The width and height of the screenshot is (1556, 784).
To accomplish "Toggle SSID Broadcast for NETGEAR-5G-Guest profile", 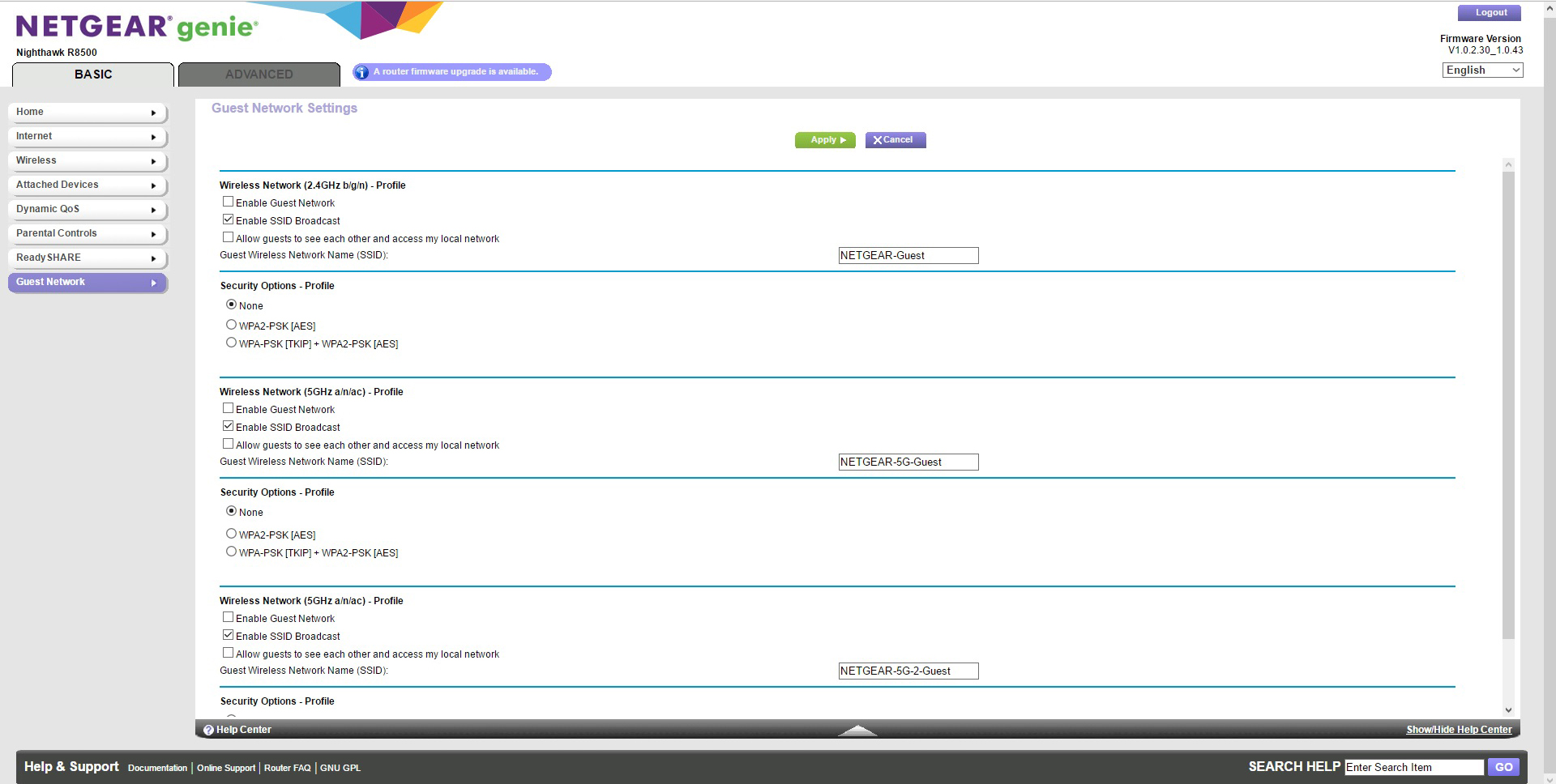I will click(229, 426).
